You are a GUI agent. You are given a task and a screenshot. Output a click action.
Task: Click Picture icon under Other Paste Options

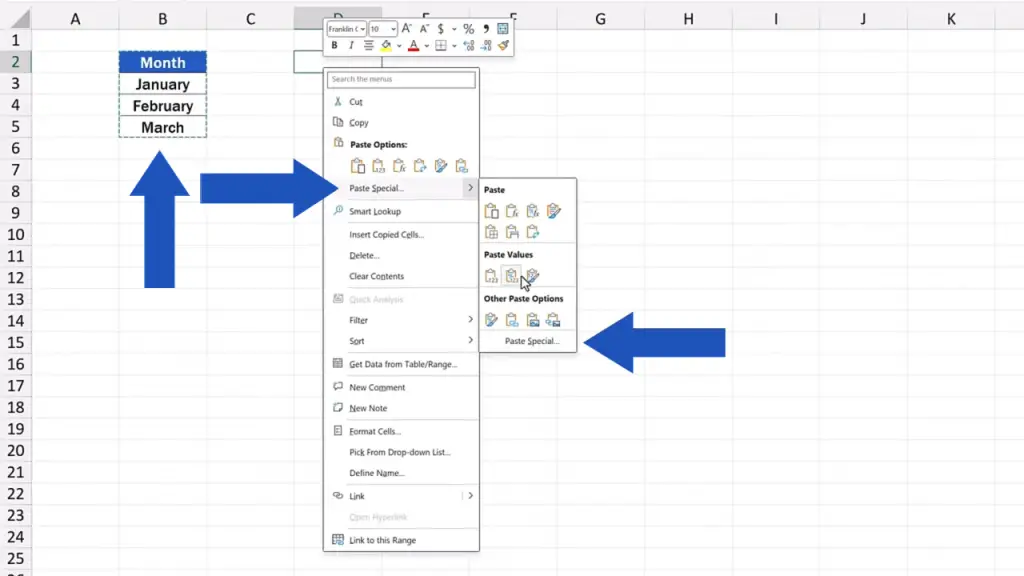pos(533,320)
